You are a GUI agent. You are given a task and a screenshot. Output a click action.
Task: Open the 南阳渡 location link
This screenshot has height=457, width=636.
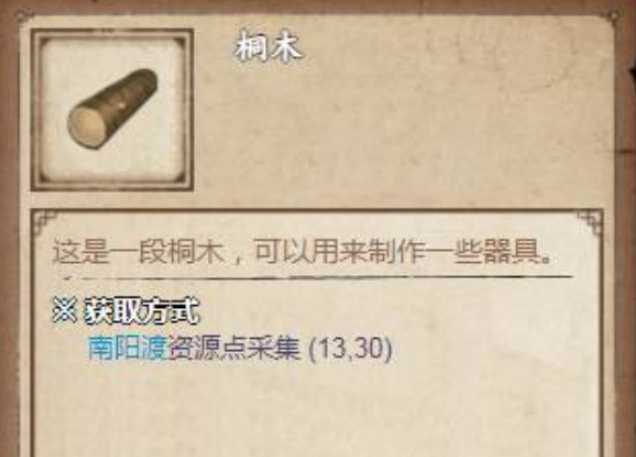point(129,349)
